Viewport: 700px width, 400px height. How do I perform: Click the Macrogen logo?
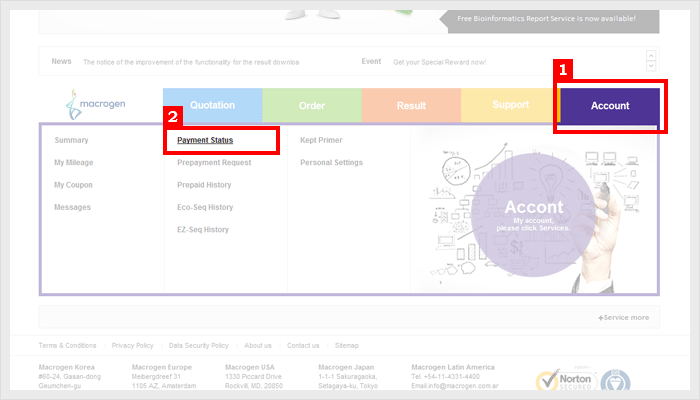[x=96, y=104]
